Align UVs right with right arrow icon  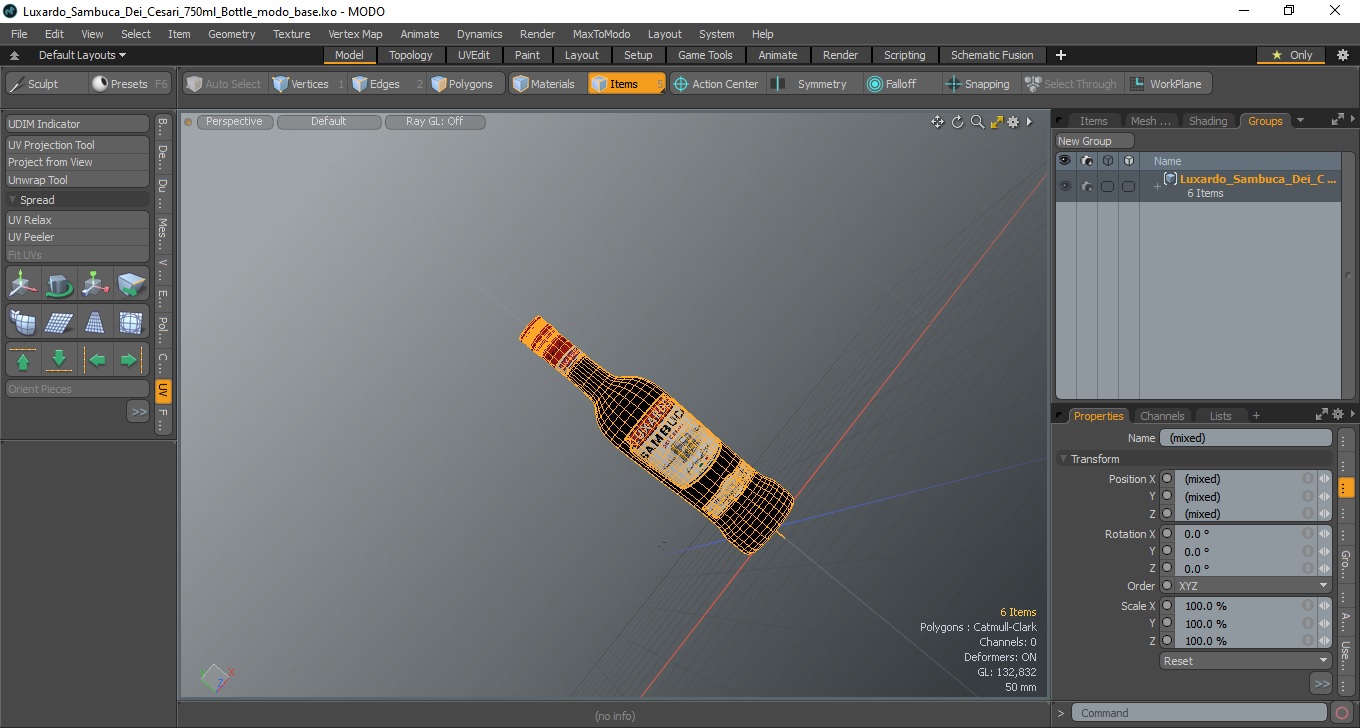(132, 360)
